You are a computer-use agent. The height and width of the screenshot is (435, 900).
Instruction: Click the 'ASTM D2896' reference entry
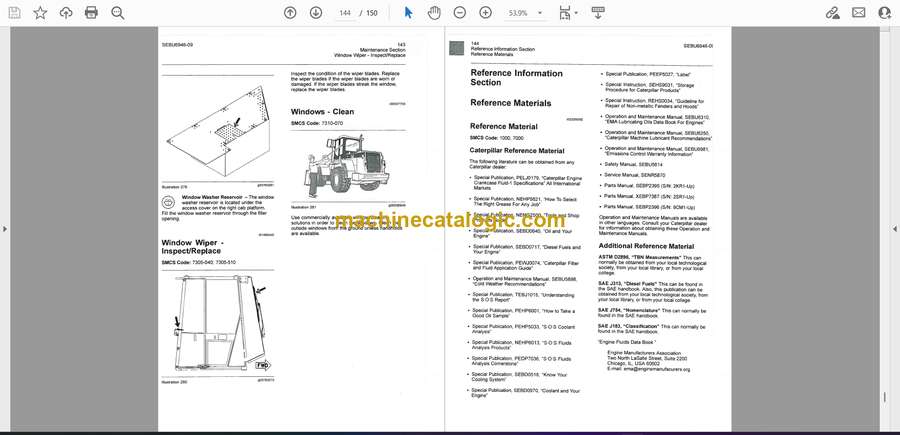(x=651, y=263)
